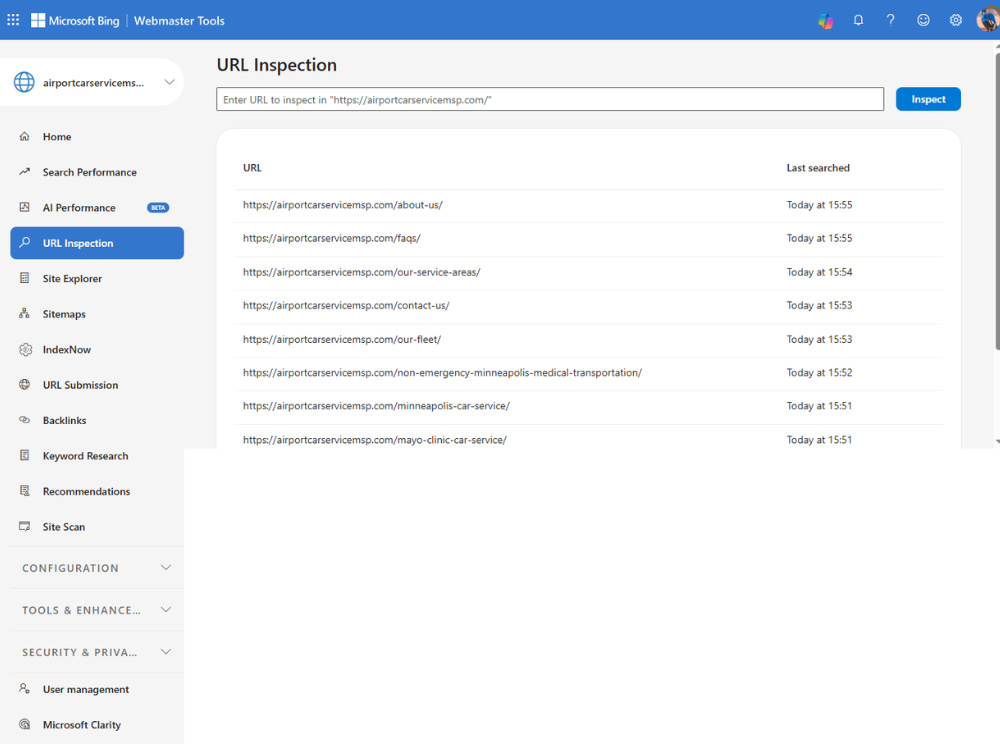The width and height of the screenshot is (1000, 750).
Task: Open user profile avatar
Action: [x=987, y=20]
